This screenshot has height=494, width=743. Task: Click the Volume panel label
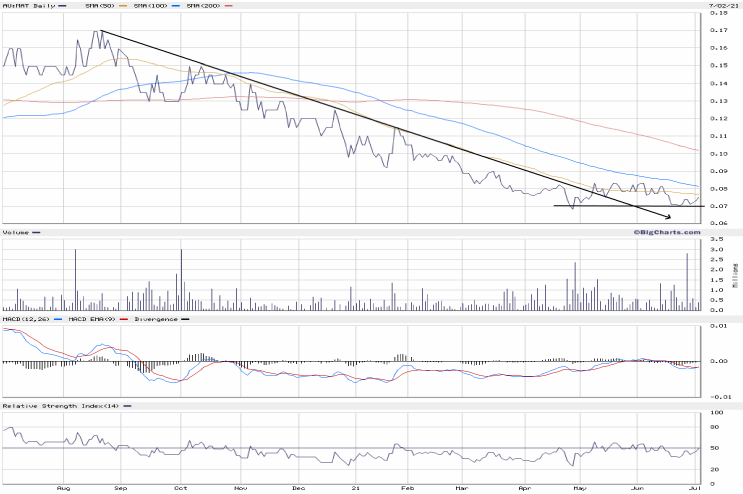(16, 234)
